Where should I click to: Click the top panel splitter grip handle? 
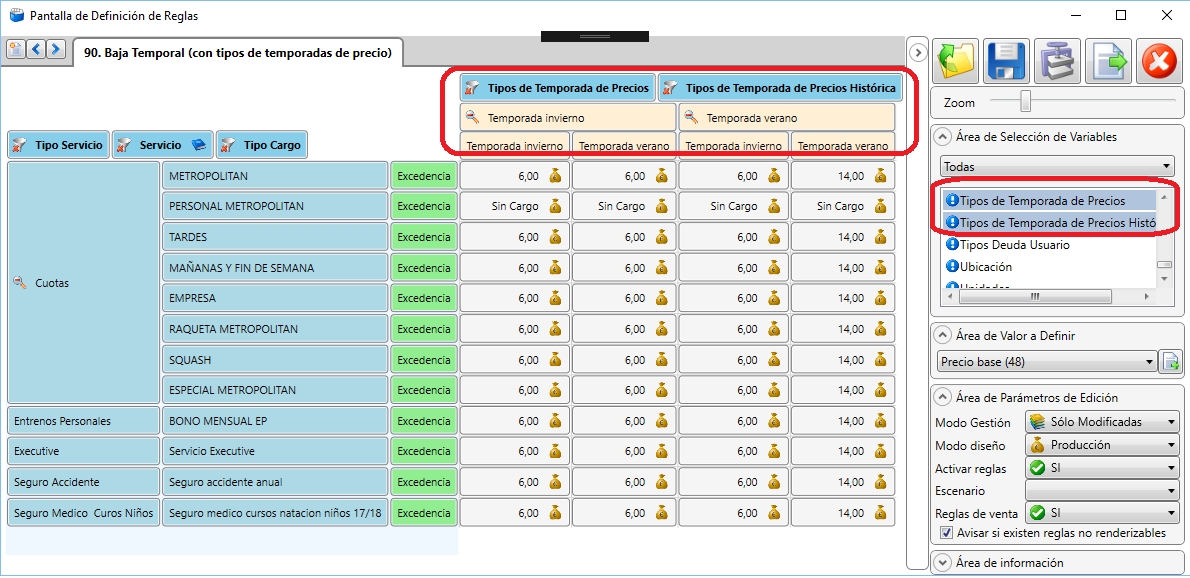click(595, 36)
